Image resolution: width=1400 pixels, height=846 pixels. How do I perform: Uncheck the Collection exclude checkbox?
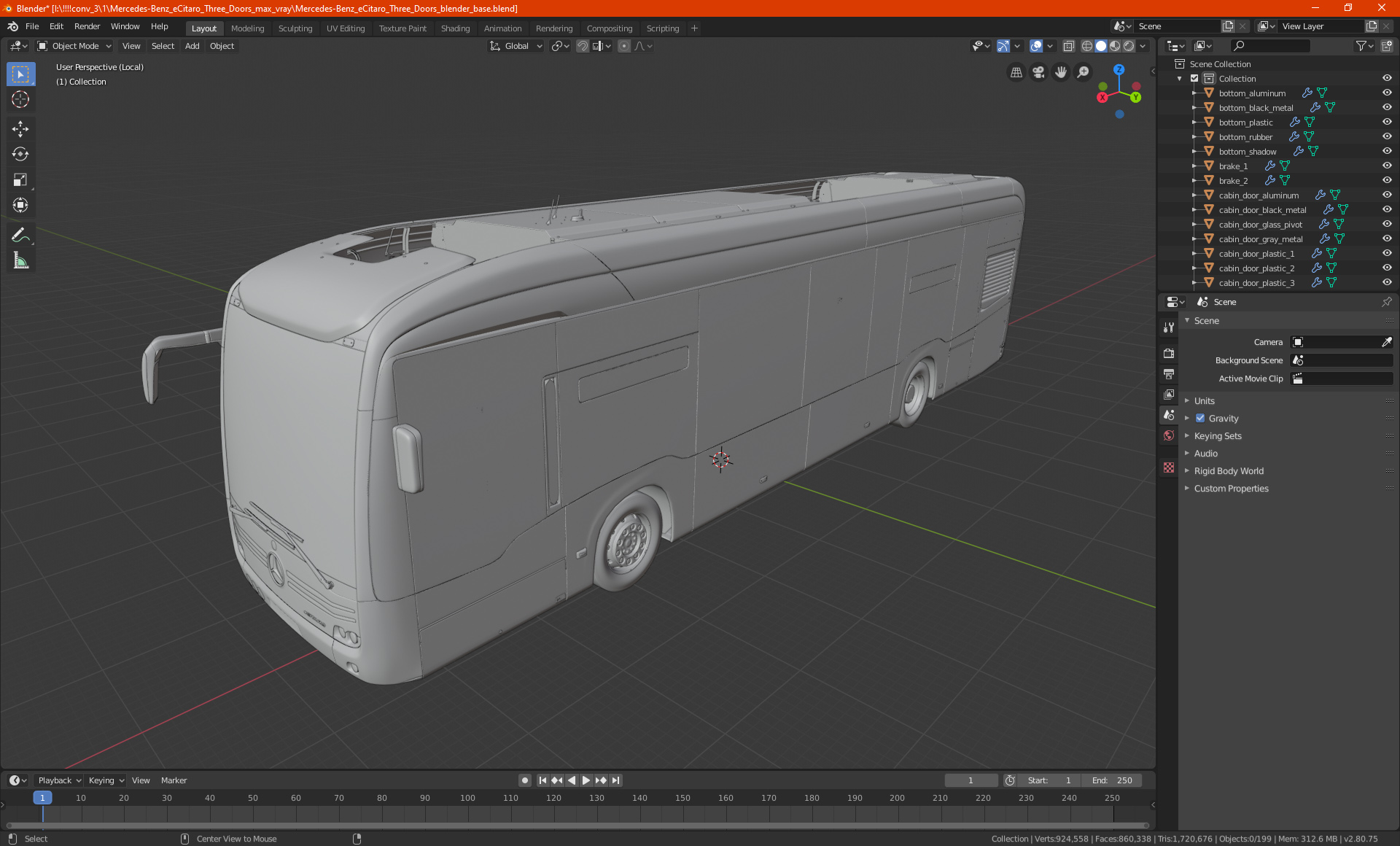1194,78
